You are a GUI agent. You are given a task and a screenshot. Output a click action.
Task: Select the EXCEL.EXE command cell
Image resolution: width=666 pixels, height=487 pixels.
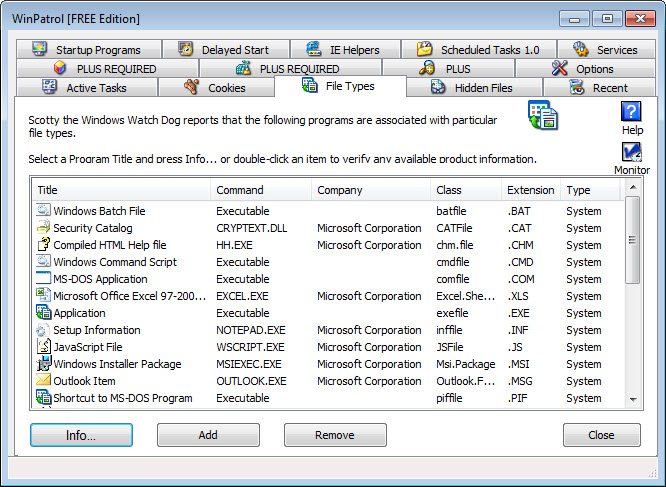pyautogui.click(x=242, y=296)
